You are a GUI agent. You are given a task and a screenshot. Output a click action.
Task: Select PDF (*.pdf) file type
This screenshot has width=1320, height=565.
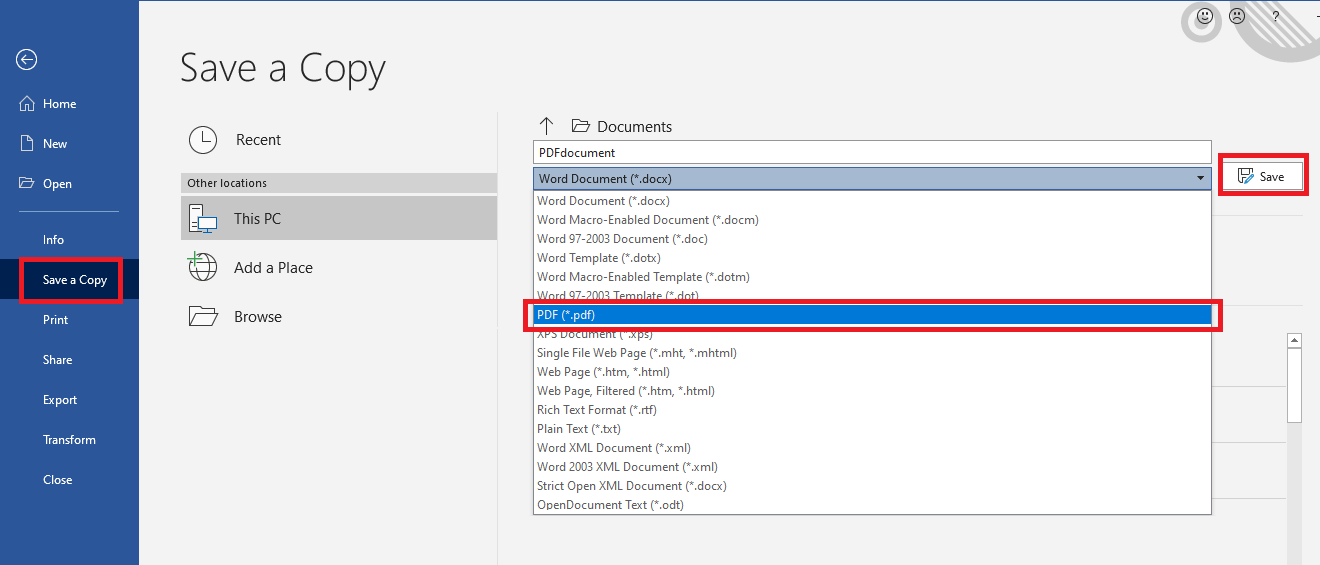pyautogui.click(x=872, y=315)
